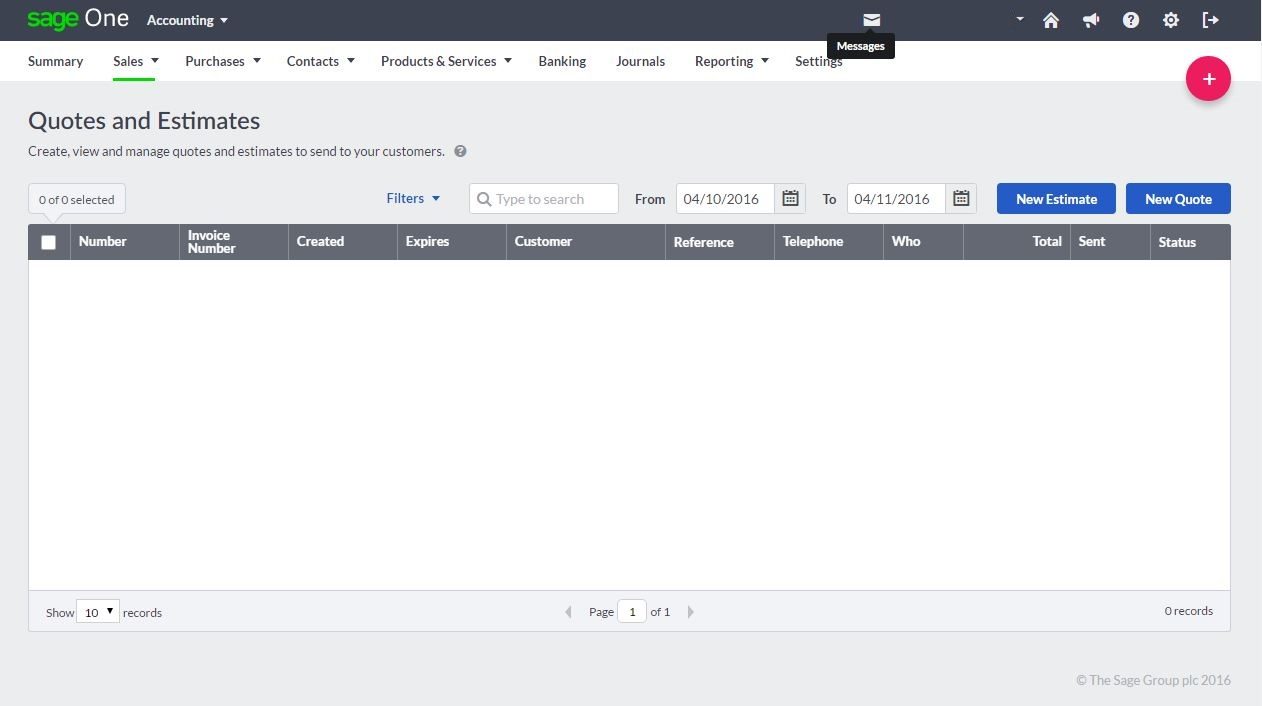1262x706 pixels.
Task: Click the help icon beside the page description
Action: [x=460, y=152]
